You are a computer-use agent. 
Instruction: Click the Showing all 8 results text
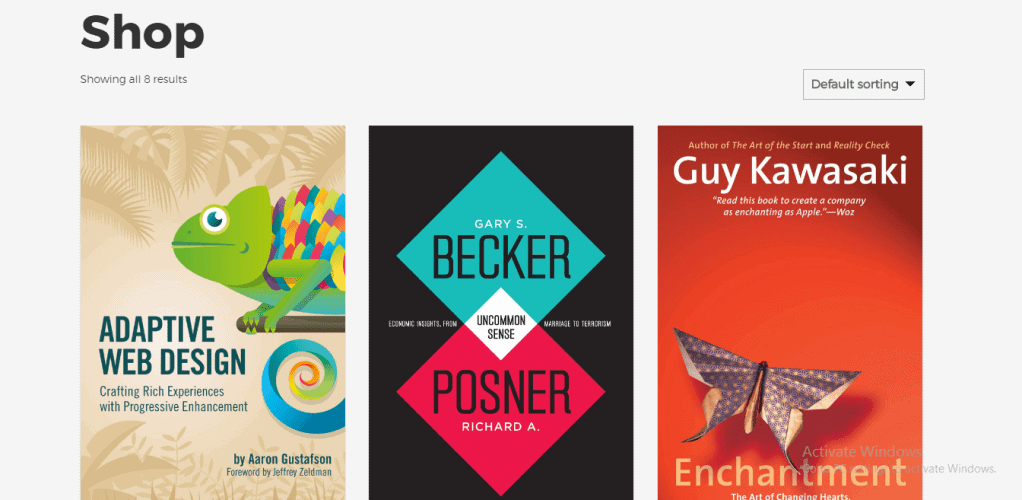click(x=134, y=80)
